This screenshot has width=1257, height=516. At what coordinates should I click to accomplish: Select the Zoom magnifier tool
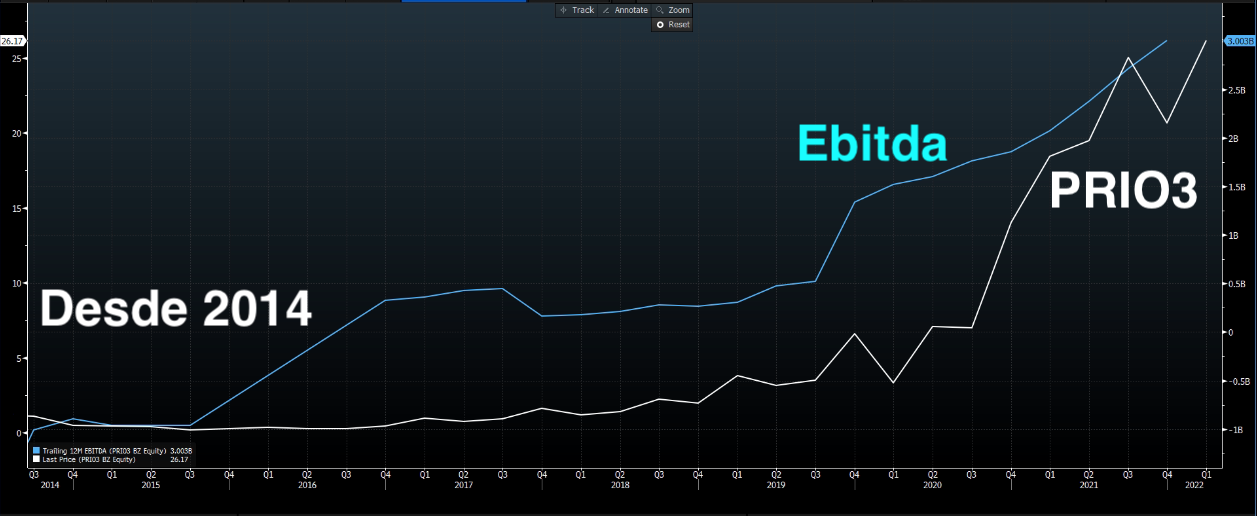coord(673,10)
